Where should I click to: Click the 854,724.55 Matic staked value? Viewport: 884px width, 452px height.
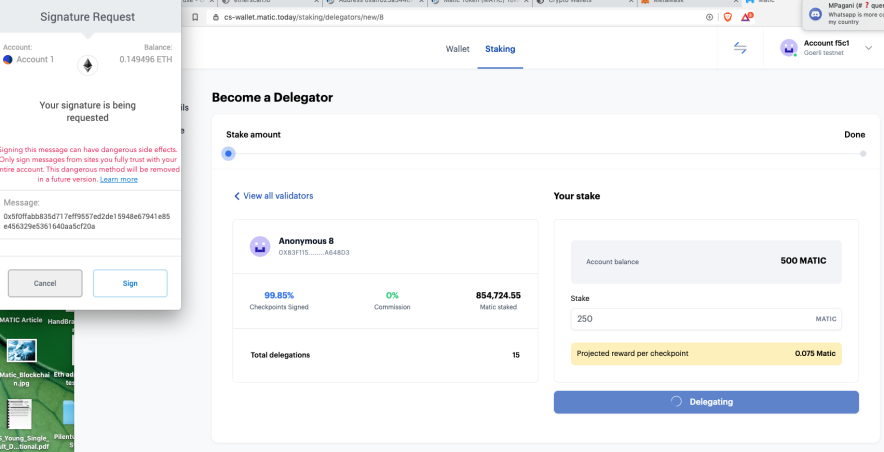click(498, 295)
